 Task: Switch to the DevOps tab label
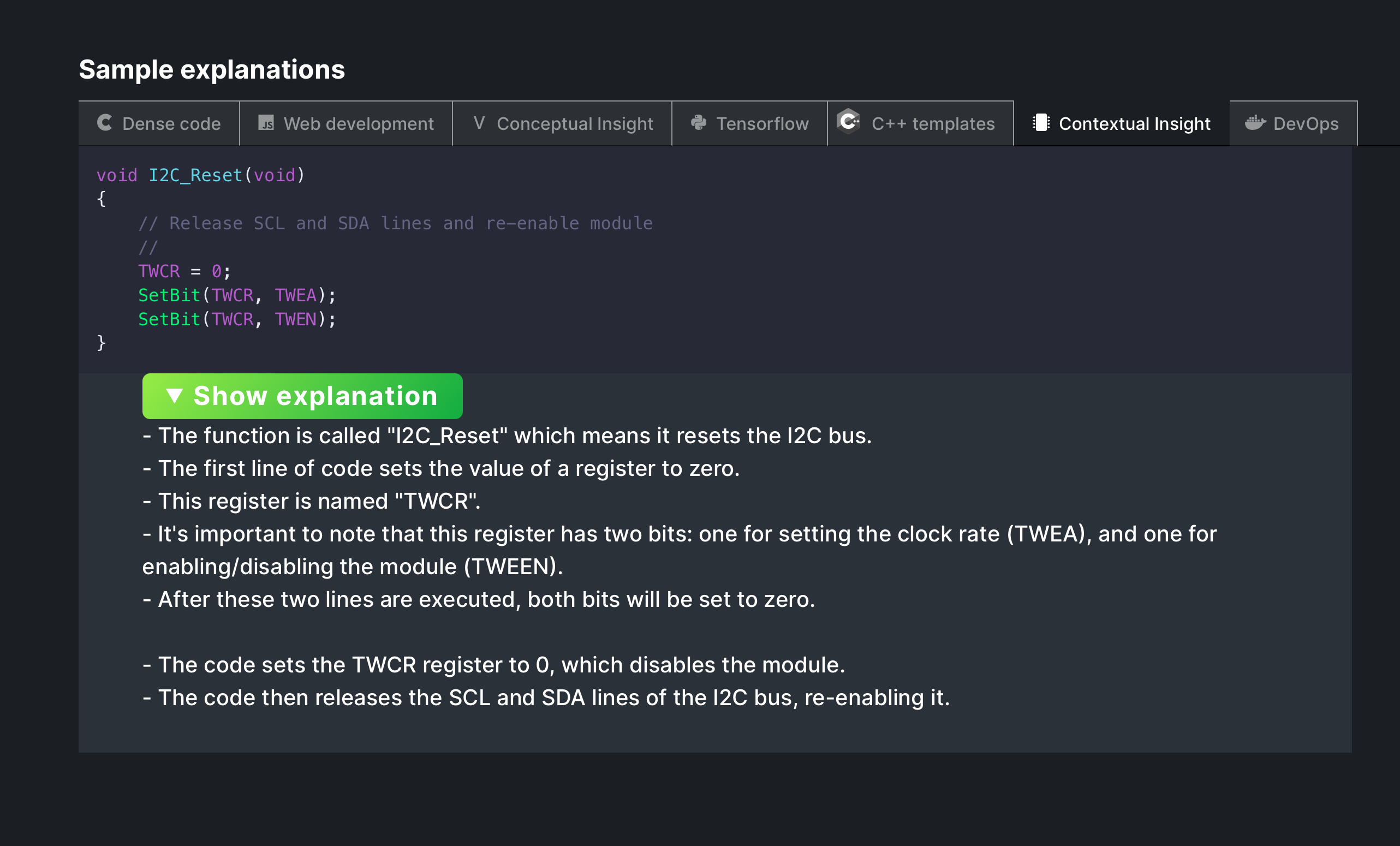click(1306, 124)
